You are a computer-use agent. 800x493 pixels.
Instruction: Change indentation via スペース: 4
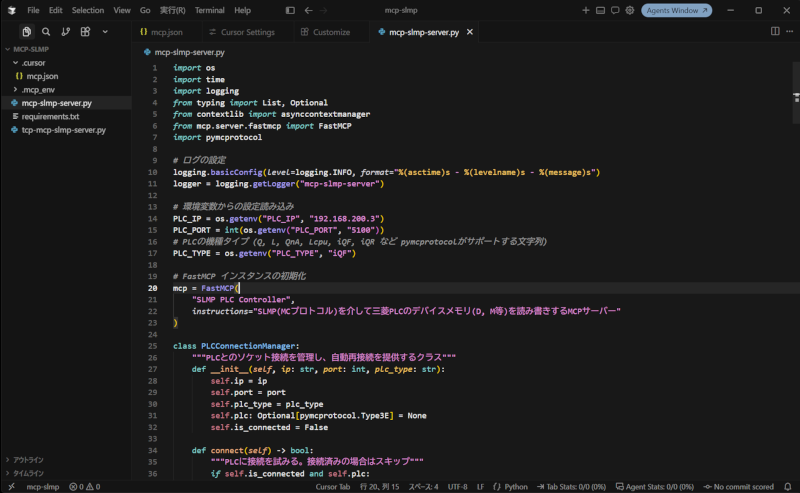tap(423, 487)
